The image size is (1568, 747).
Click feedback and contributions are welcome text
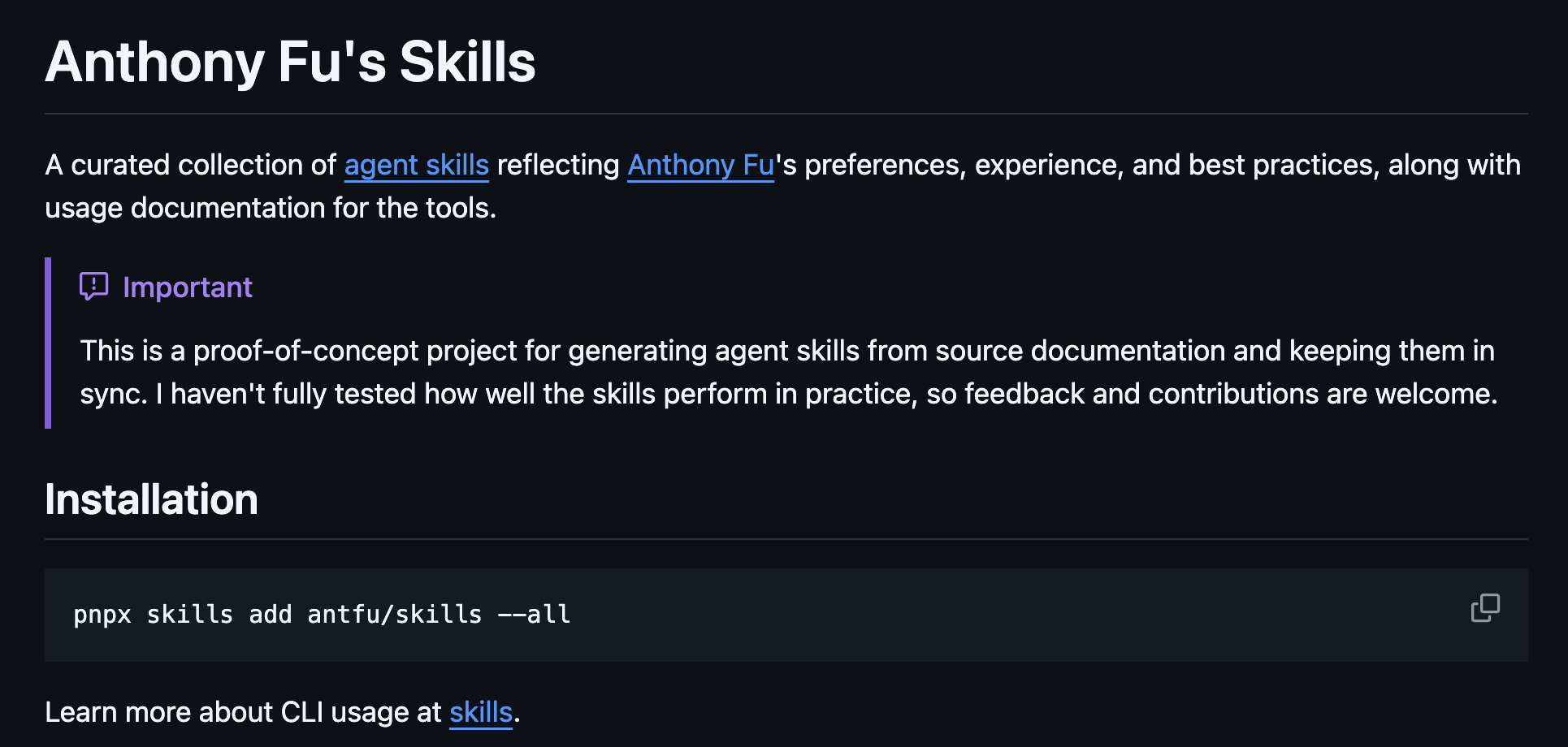[1231, 394]
